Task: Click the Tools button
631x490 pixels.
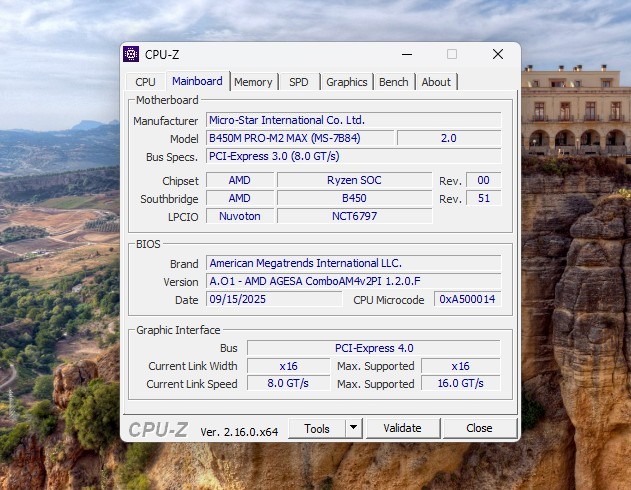Action: pos(317,428)
